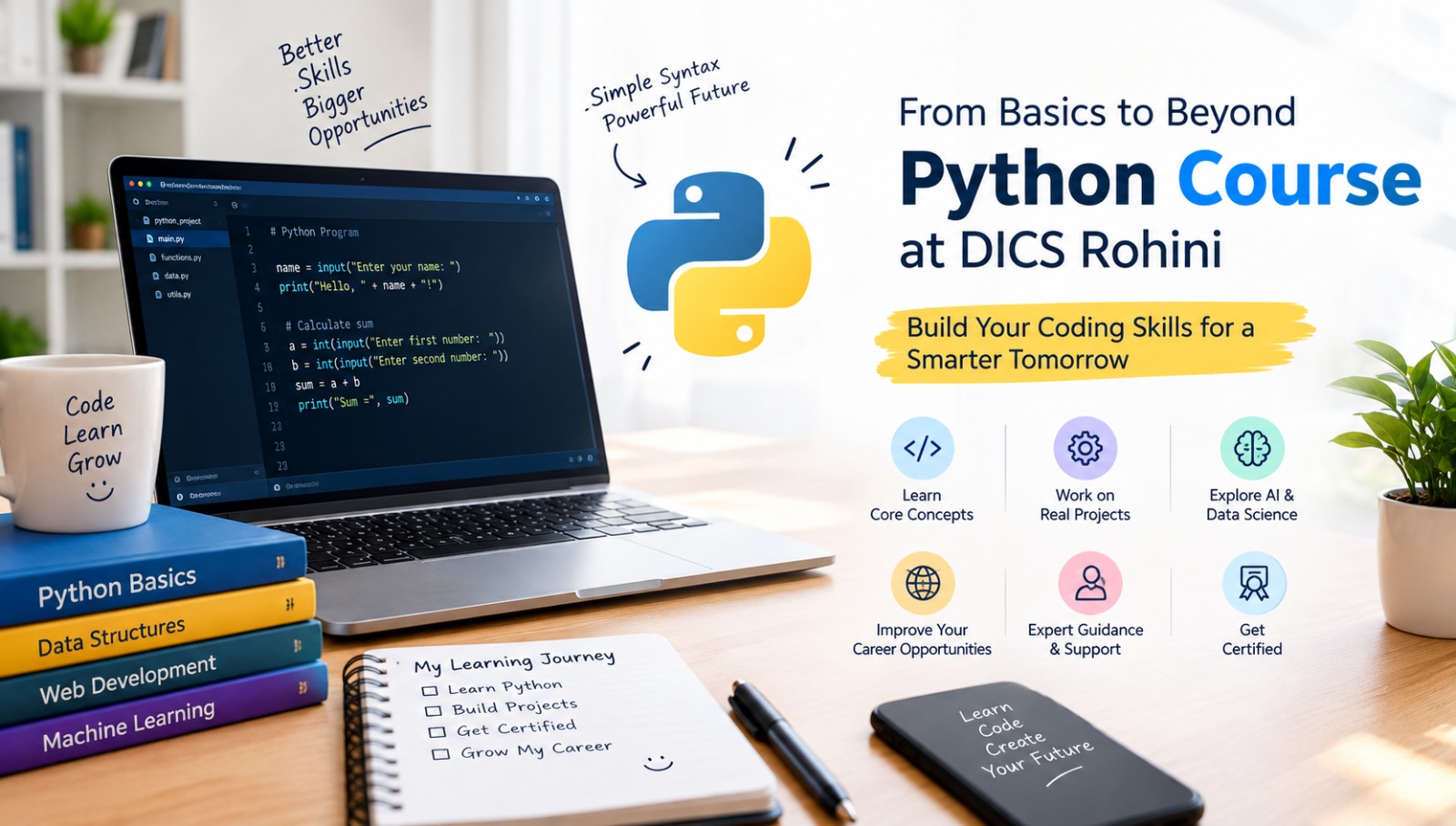Click the 'Python Course' headline text
Image resolution: width=1456 pixels, height=826 pixels.
[1160, 180]
